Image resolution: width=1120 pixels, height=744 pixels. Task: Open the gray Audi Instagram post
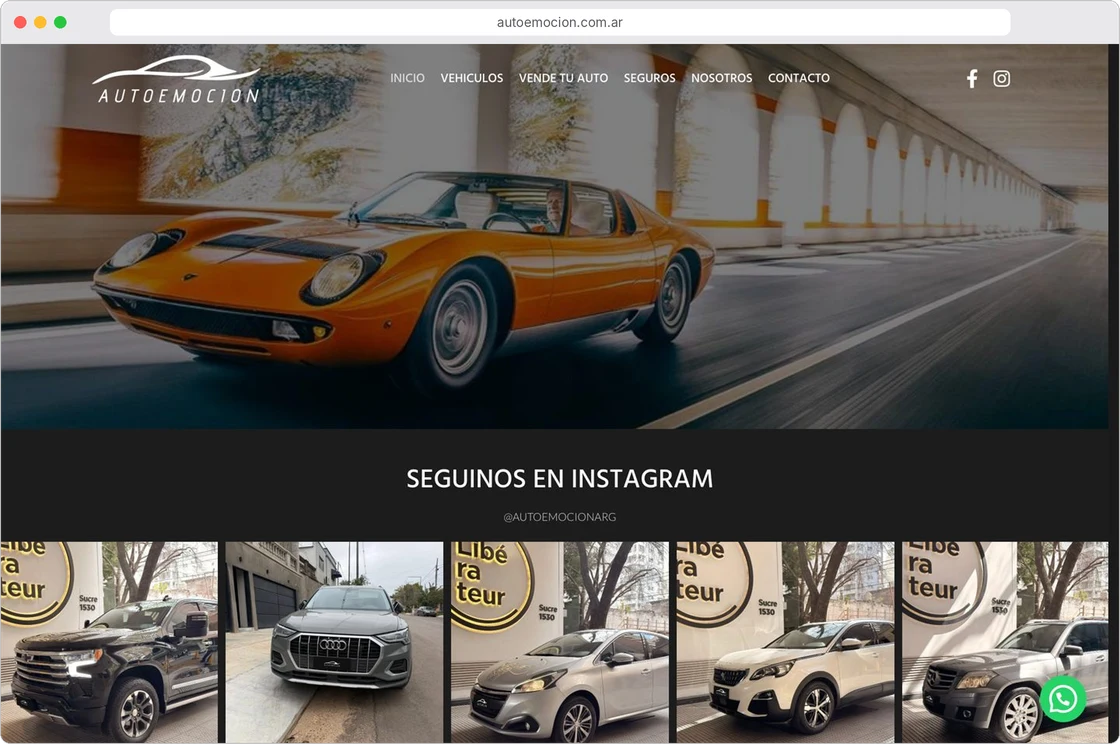[x=334, y=642]
